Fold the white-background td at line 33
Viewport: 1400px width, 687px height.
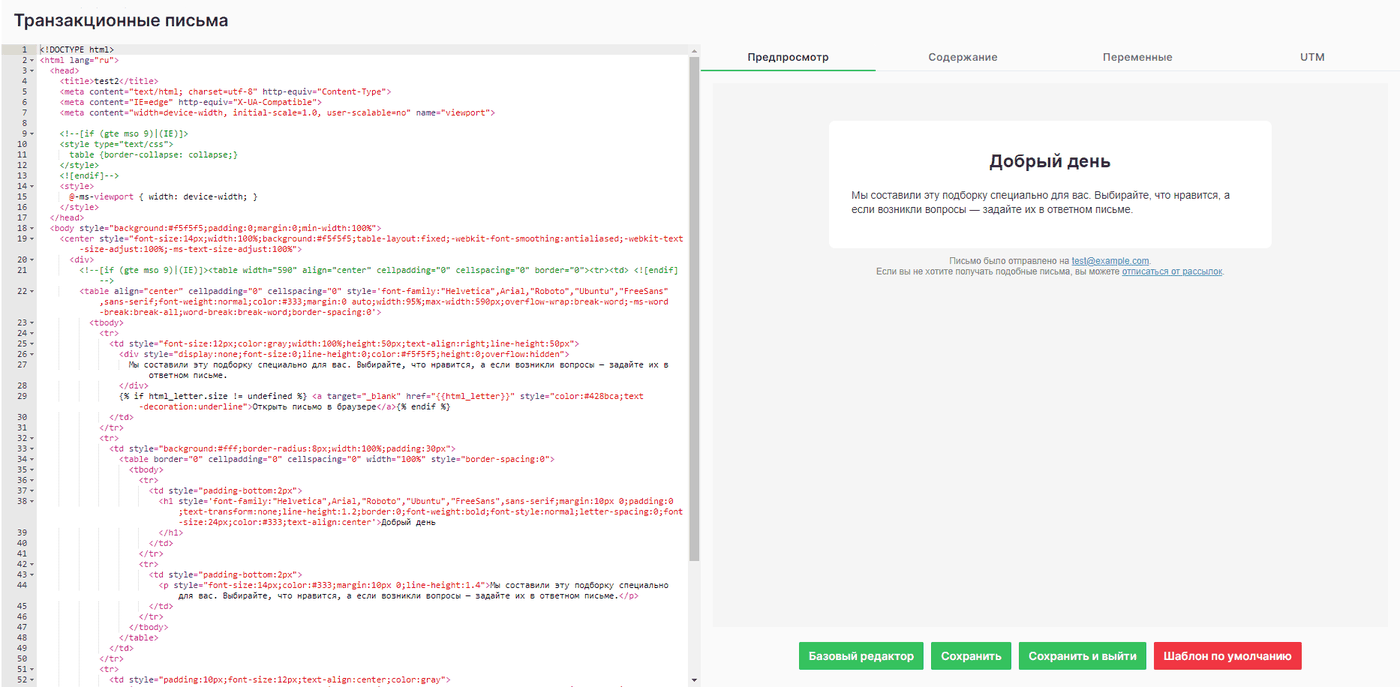pos(33,449)
